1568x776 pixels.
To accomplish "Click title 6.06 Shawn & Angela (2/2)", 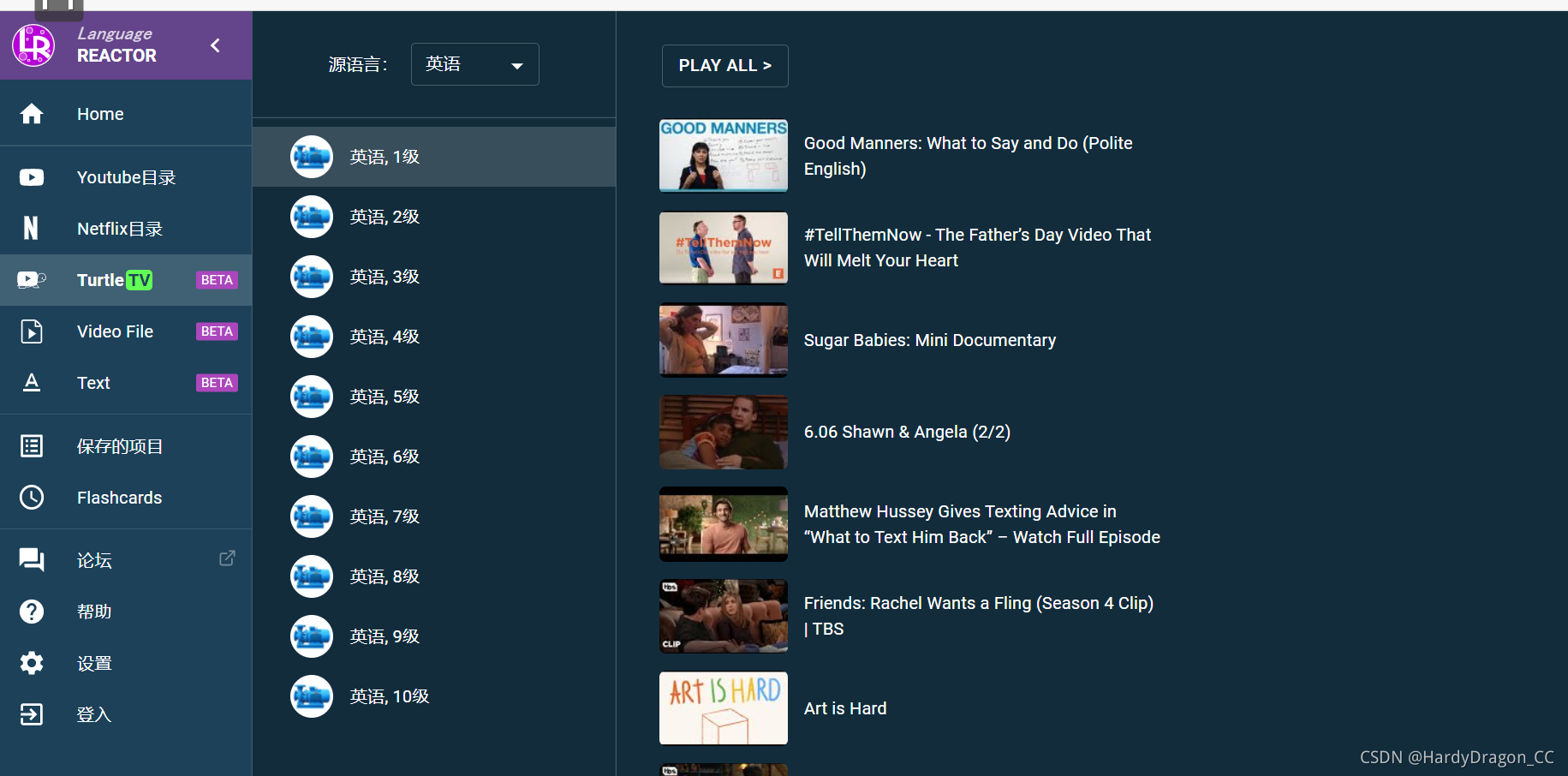I will pyautogui.click(x=907, y=432).
